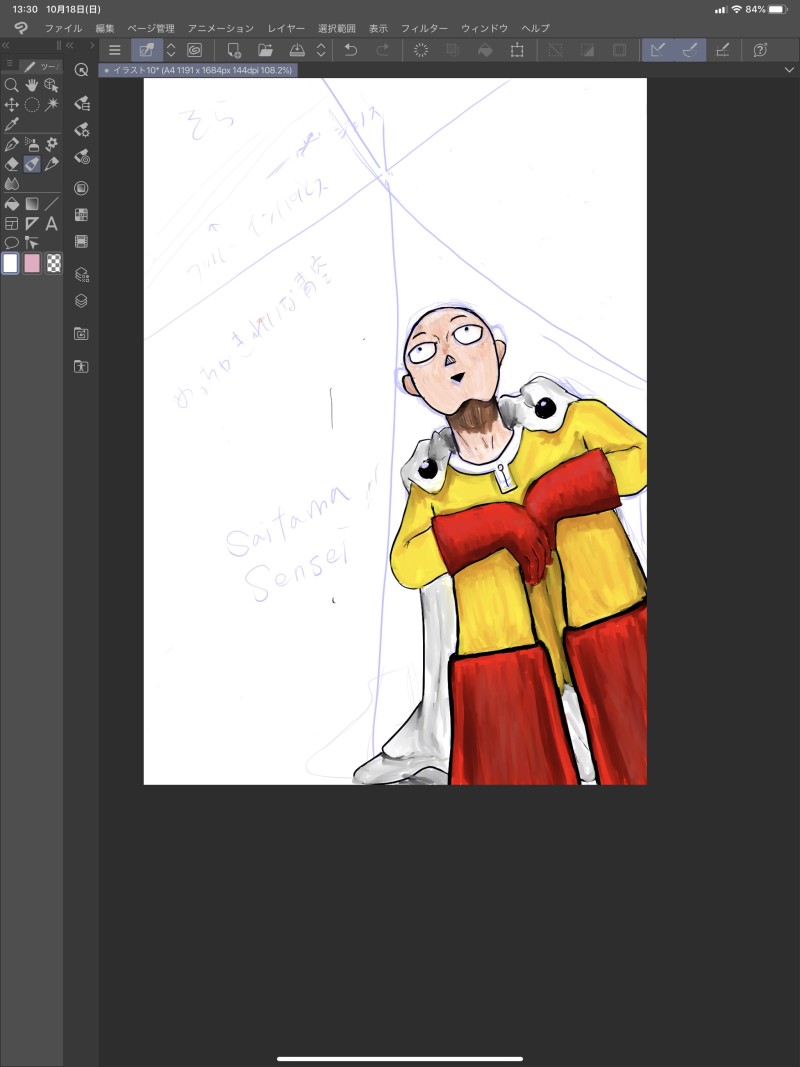Select the Frame border tool

[11, 223]
